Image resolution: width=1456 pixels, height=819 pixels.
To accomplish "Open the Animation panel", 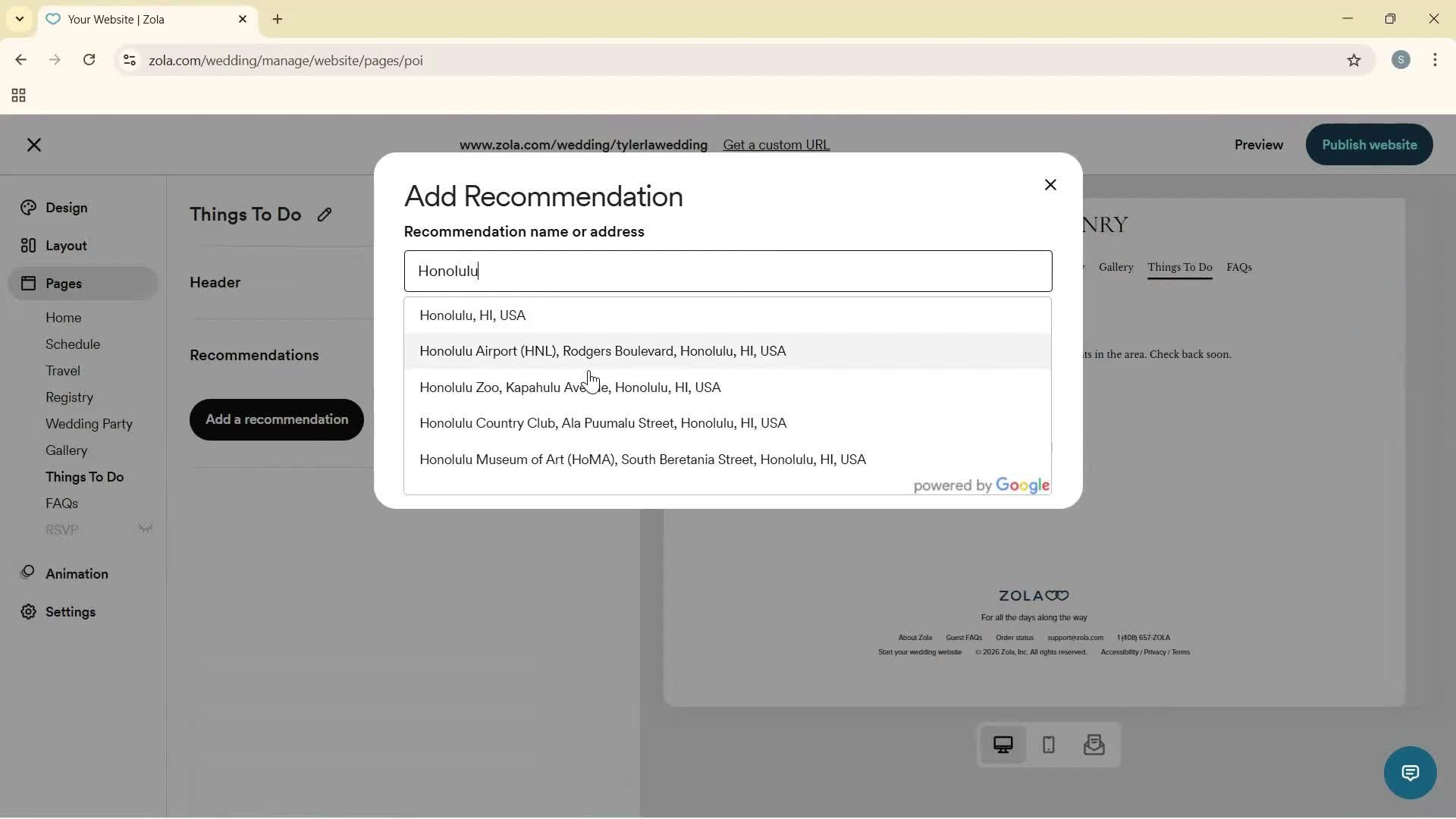I will click(78, 574).
